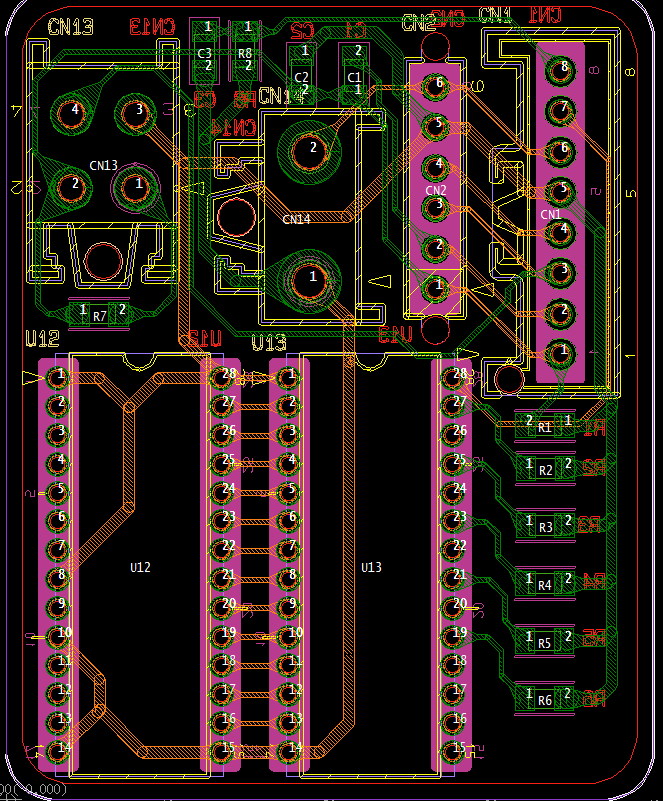The width and height of the screenshot is (663, 801).
Task: Select pin 1 pad of U13
Action: [290, 375]
